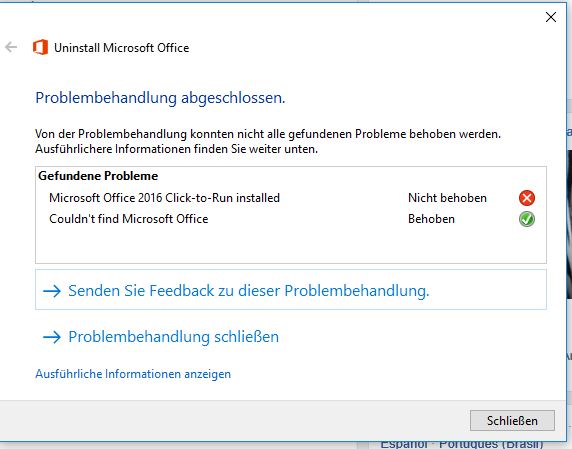Click the Problembehandlung abgeschlossen heading
The image size is (572, 449).
(160, 98)
